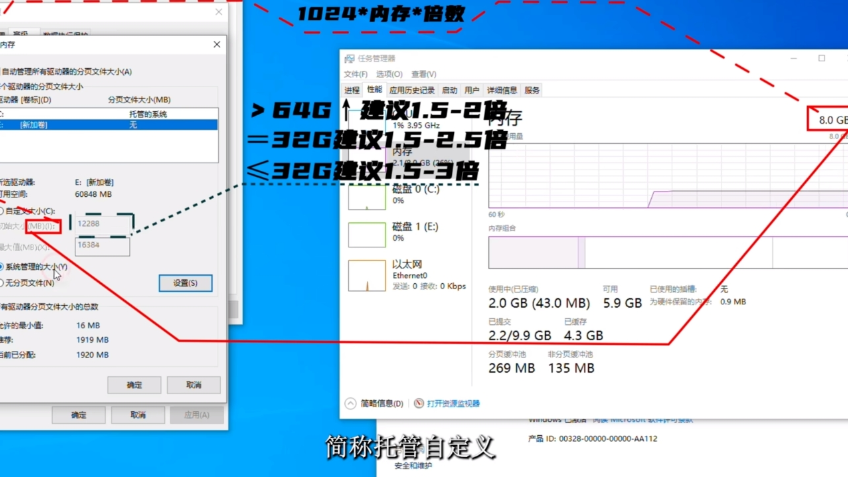Screen dimensions: 848x477
Task: Click the 设置(S) button
Action: tap(185, 283)
